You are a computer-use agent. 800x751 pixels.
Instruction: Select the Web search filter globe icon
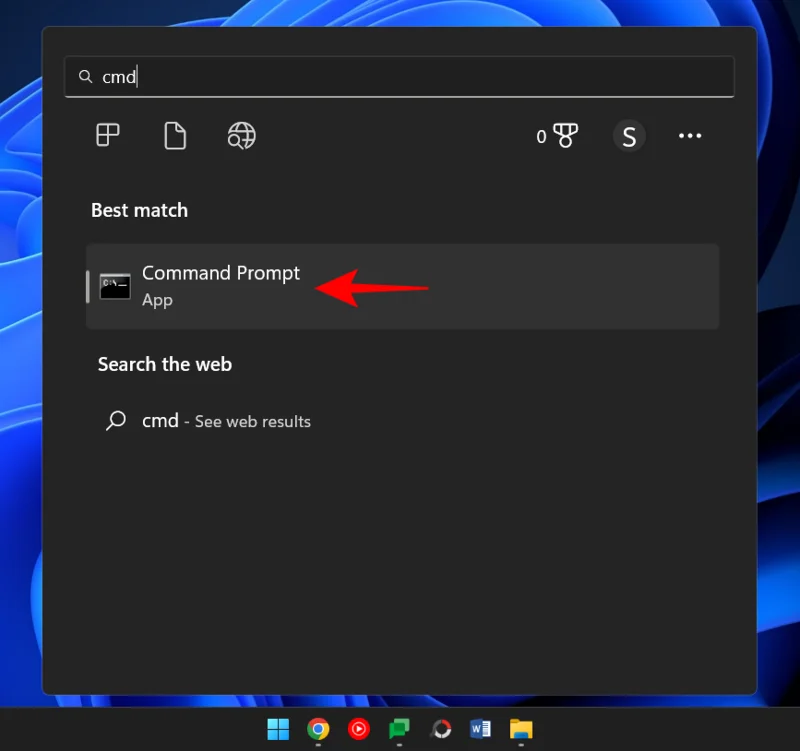click(x=241, y=136)
